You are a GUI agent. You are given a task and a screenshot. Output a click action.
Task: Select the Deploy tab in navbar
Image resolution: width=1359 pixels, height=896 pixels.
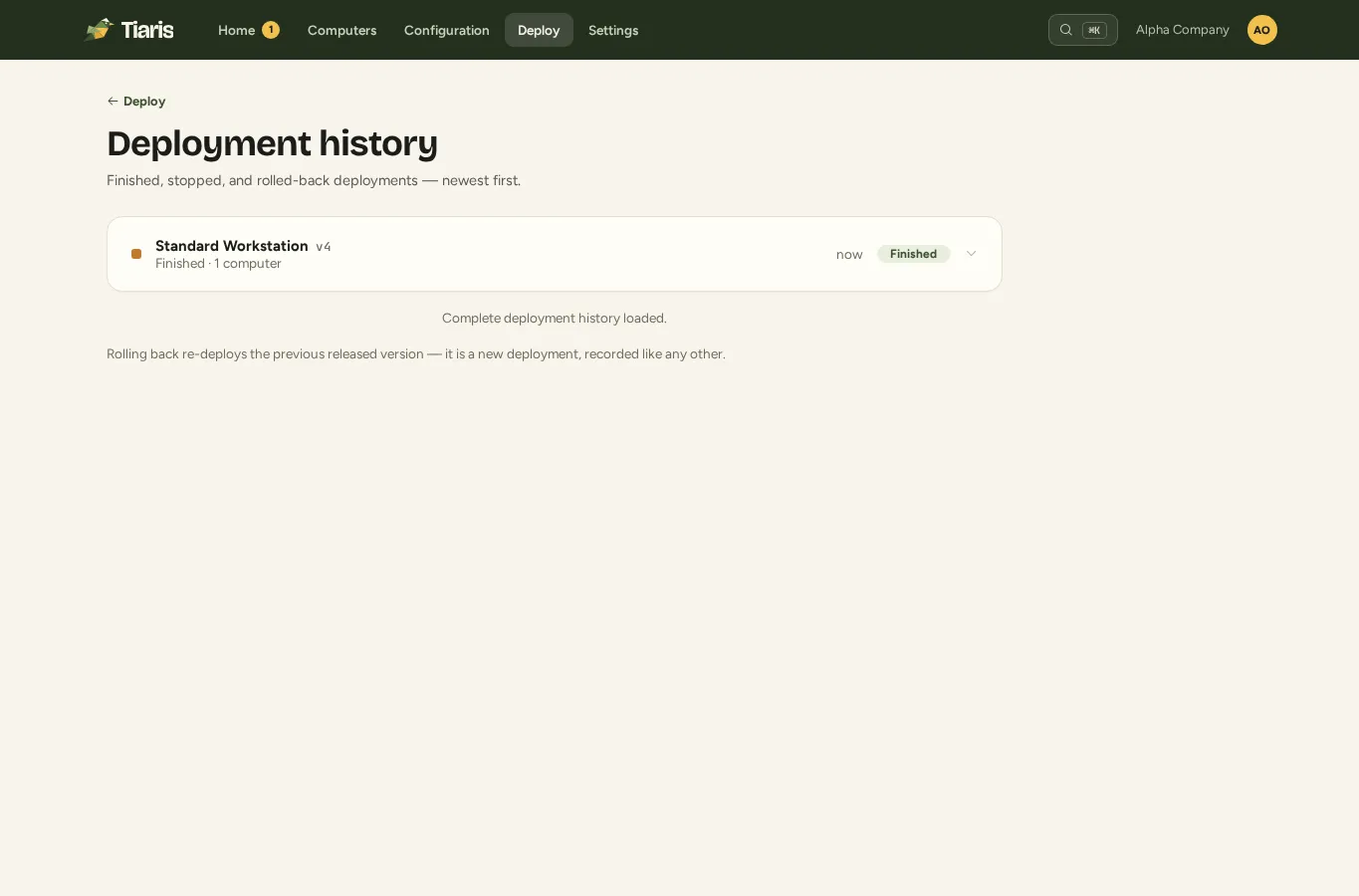539,30
